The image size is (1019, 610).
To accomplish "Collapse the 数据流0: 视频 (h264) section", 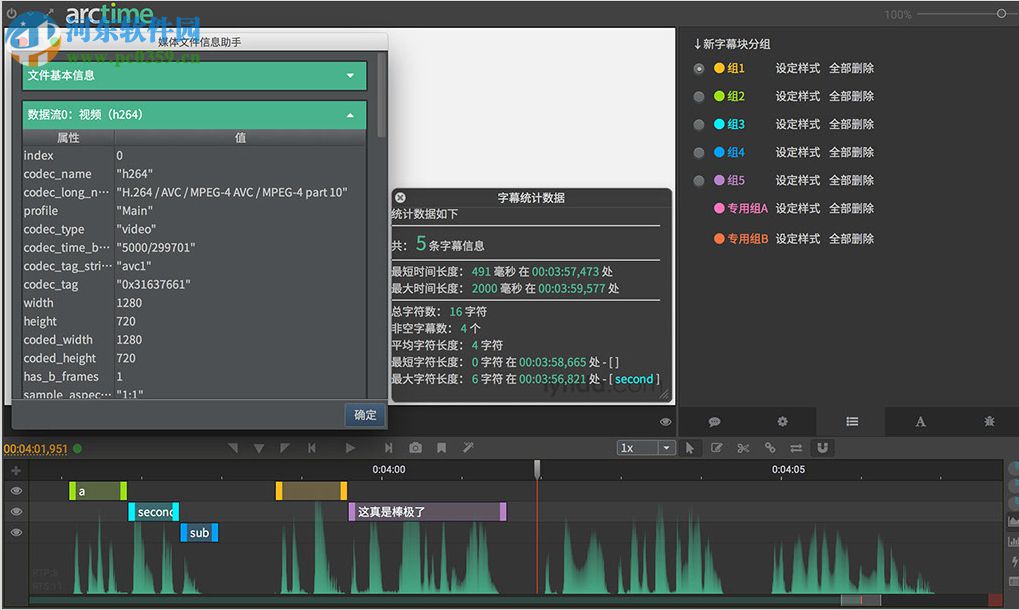I will coord(350,114).
